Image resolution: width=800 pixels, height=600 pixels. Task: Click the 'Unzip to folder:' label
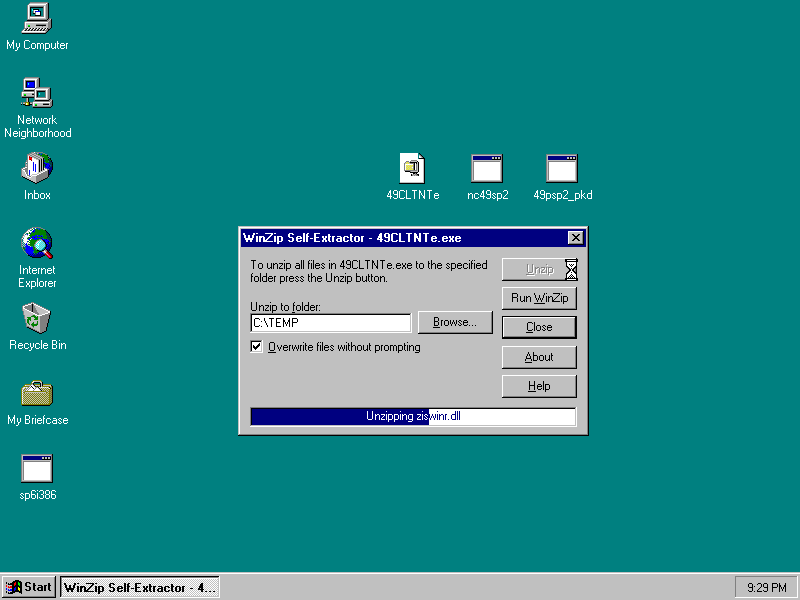pyautogui.click(x=285, y=307)
